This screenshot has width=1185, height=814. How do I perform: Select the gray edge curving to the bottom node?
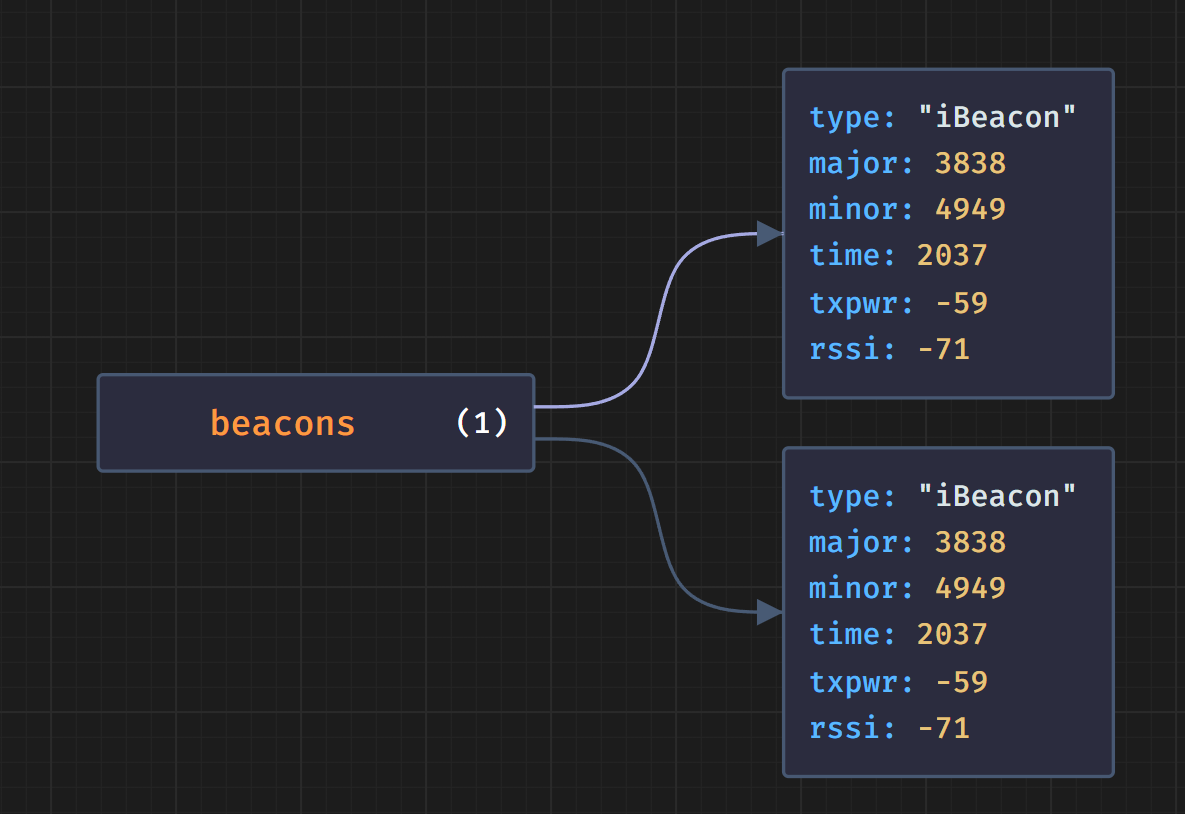point(656,525)
